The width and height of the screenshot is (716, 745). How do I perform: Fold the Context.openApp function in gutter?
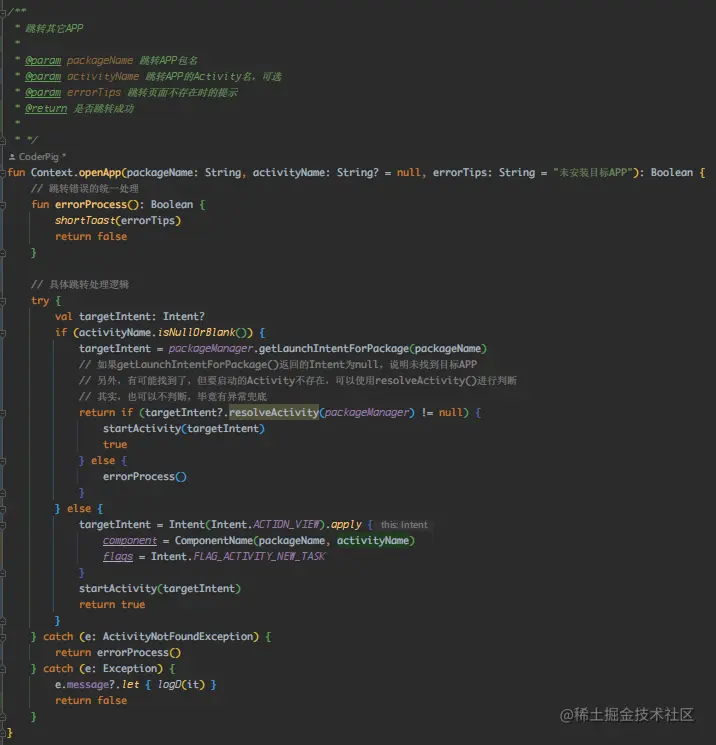point(2,173)
